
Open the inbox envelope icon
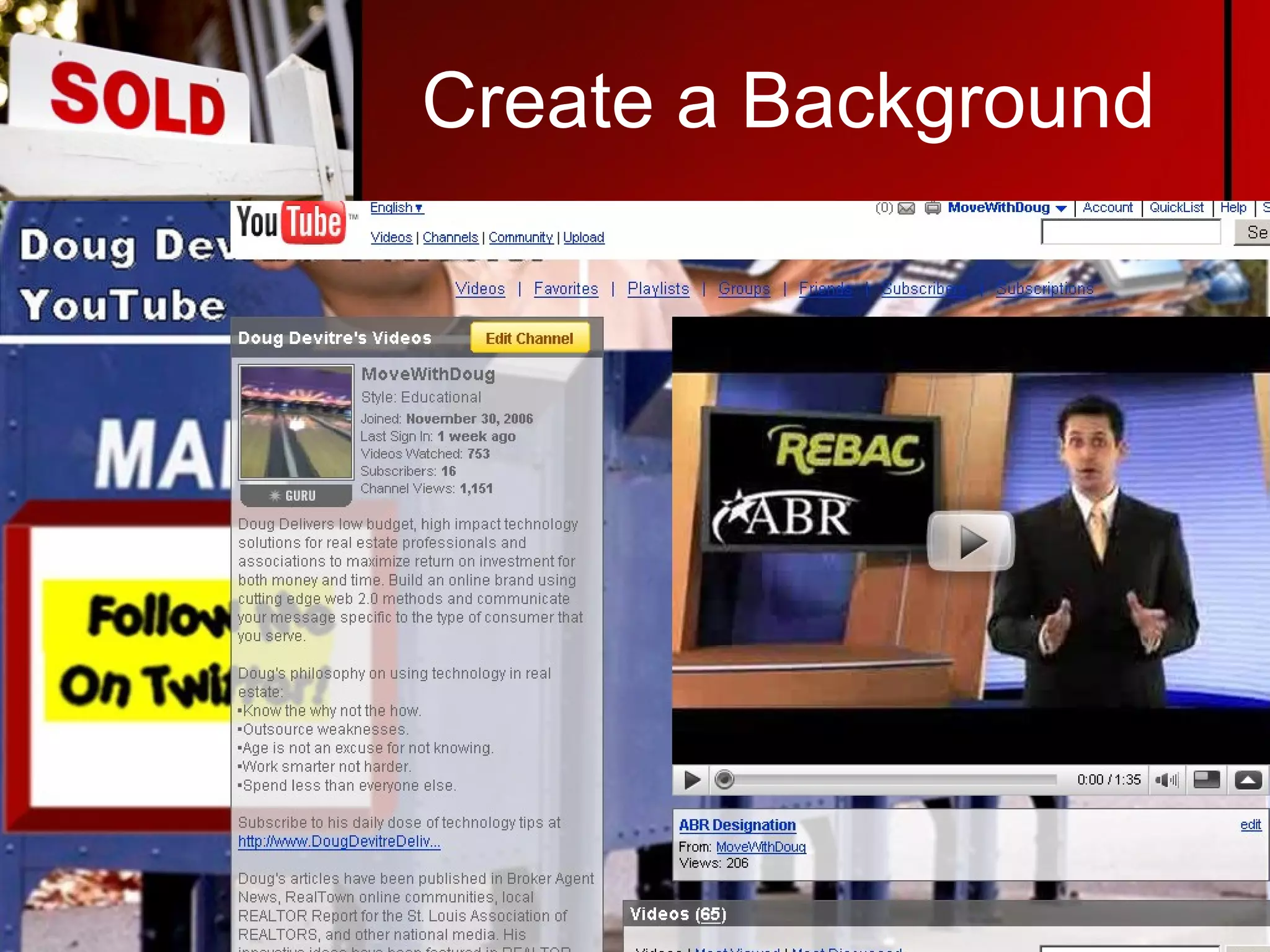(x=906, y=208)
